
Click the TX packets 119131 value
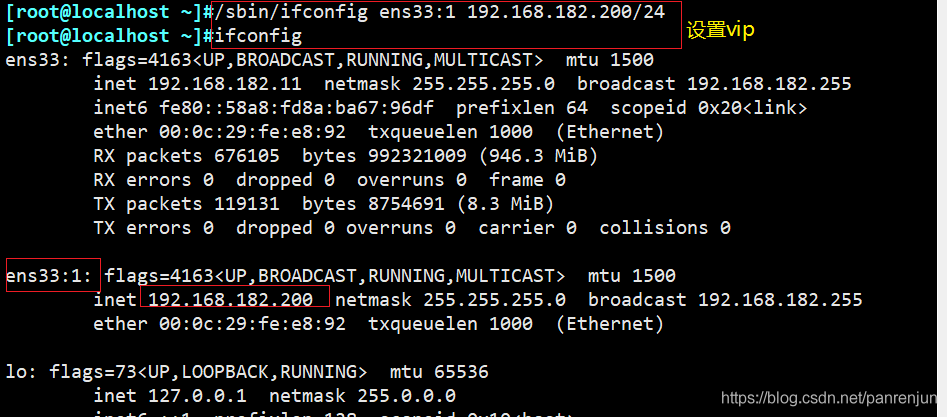[x=246, y=204]
